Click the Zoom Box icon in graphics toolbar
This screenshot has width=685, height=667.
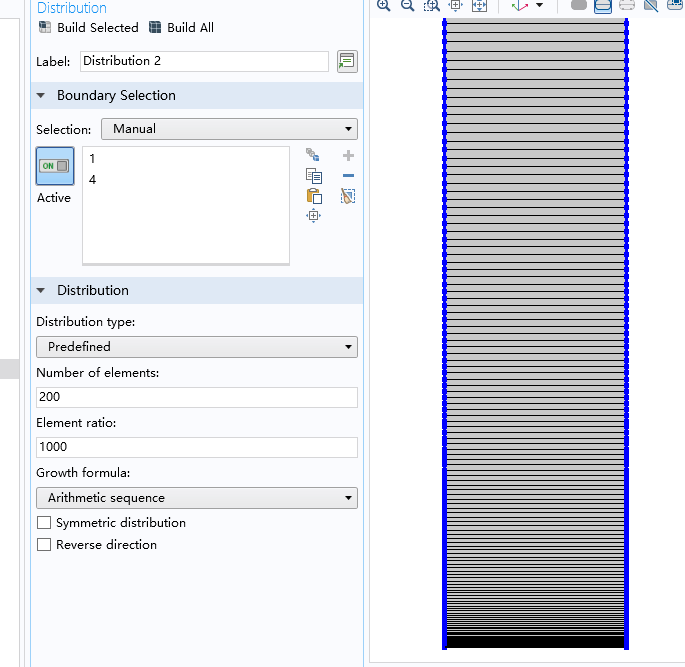coord(432,5)
